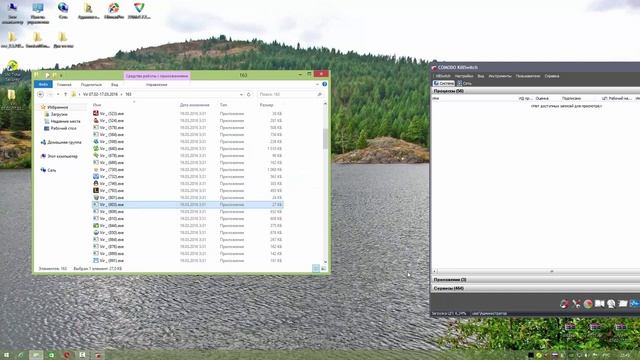640x360 pixels.
Task: Sort files by the Размер column
Action: tap(267, 105)
